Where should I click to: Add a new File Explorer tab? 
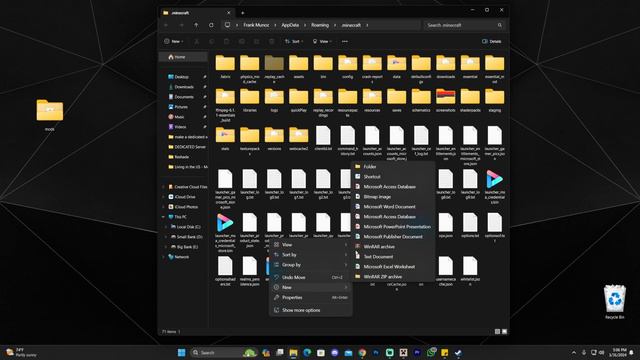click(242, 13)
